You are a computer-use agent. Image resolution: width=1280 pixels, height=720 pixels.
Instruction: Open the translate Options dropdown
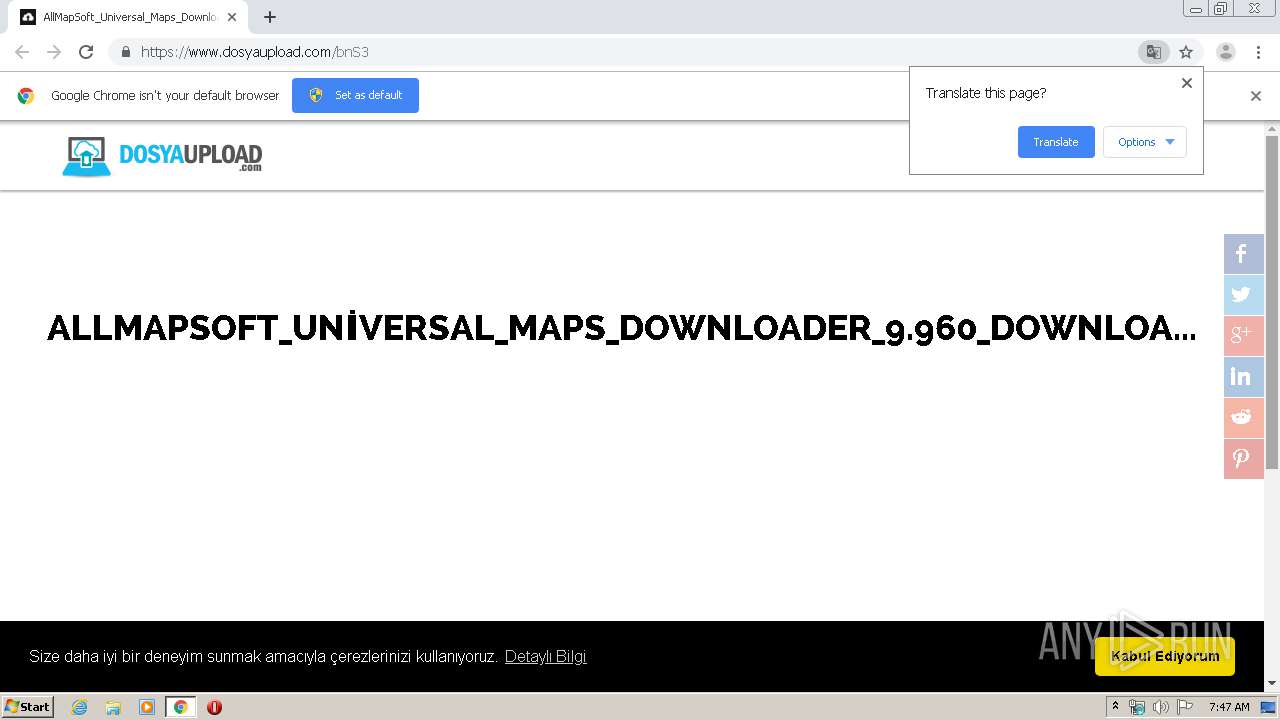click(1145, 142)
